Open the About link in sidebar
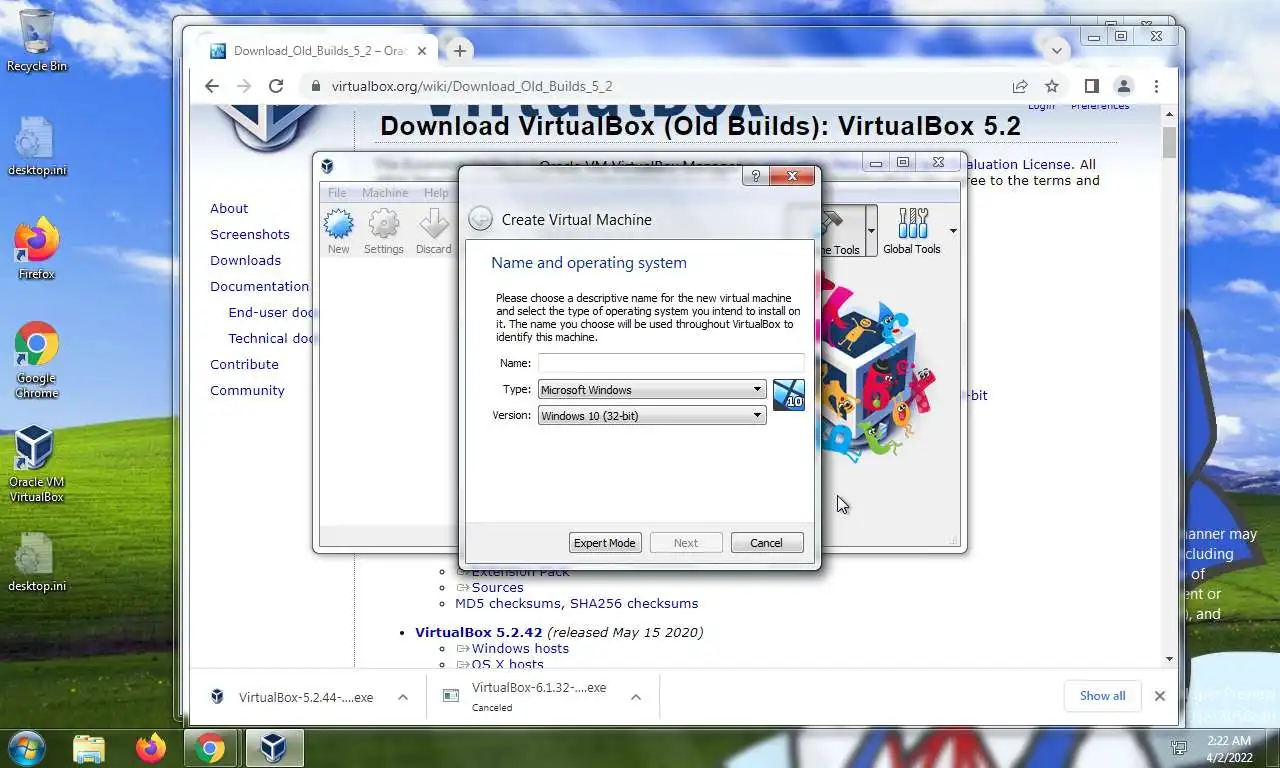Viewport: 1280px width, 768px height. (x=229, y=208)
